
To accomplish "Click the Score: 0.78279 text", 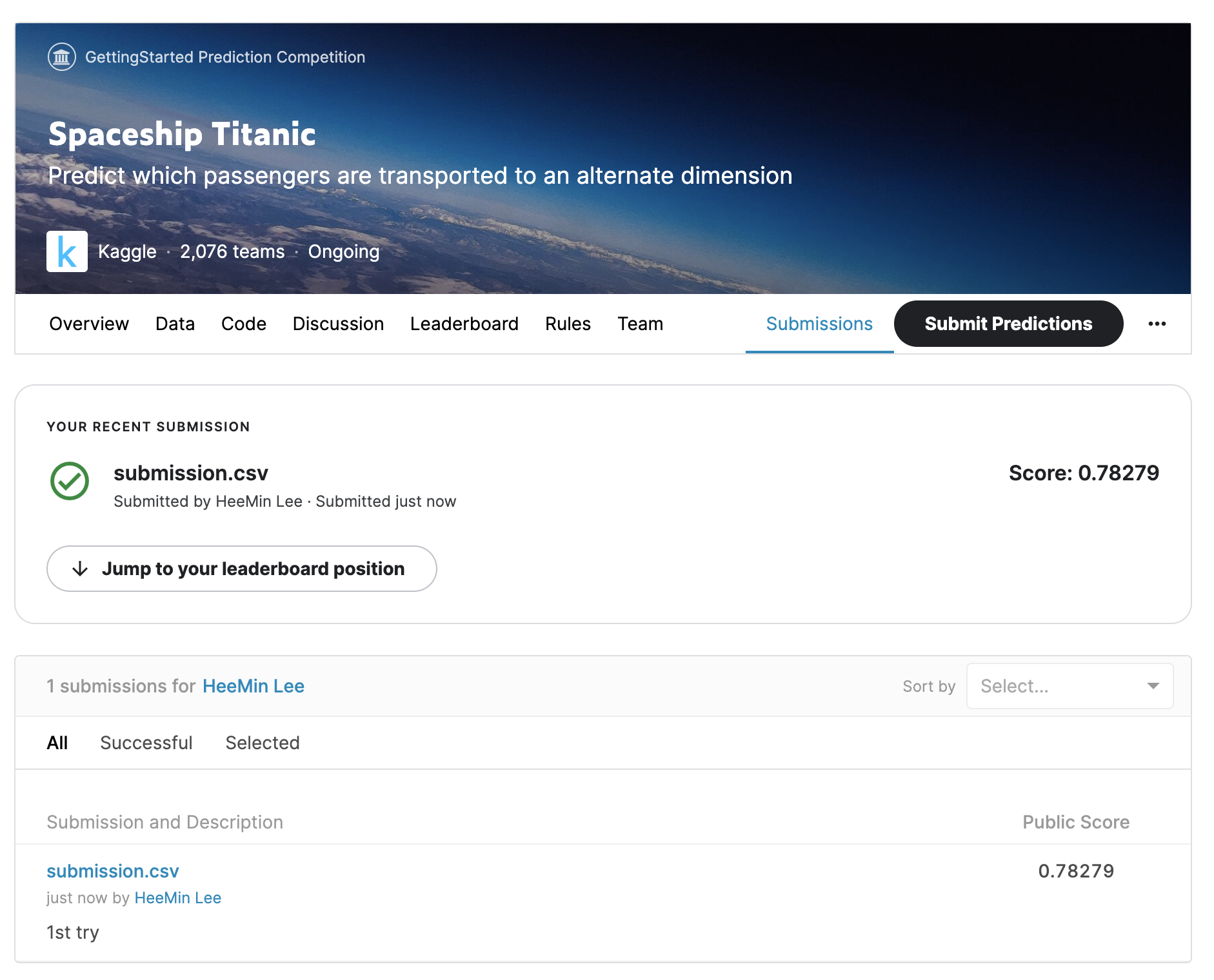I will point(1084,473).
